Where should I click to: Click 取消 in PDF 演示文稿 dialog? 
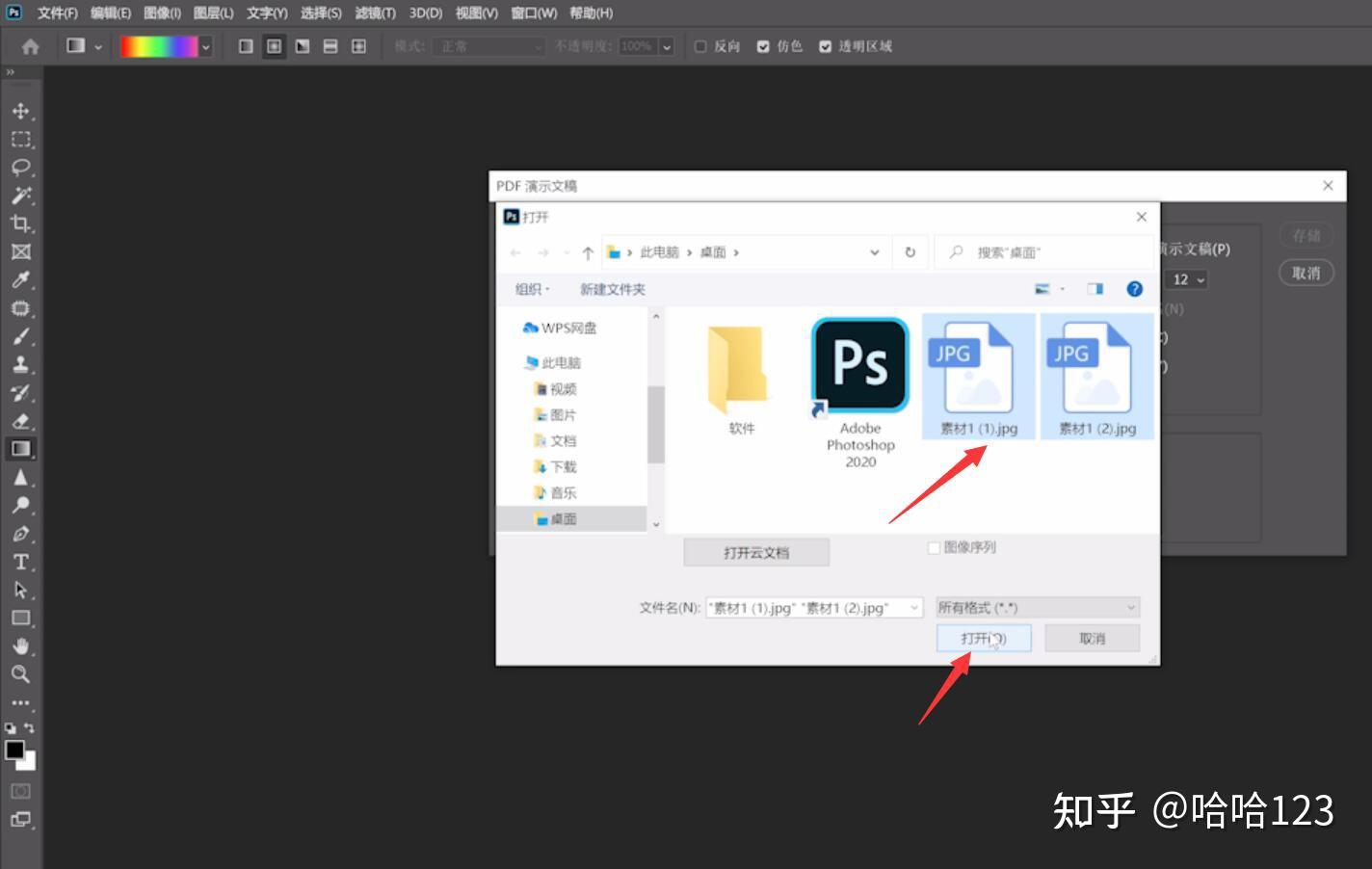1306,273
